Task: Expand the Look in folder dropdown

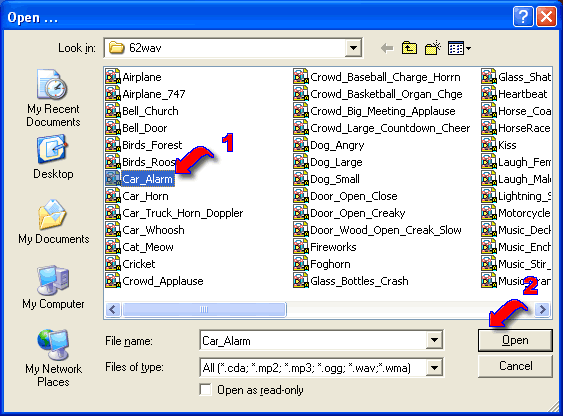Action: [353, 48]
